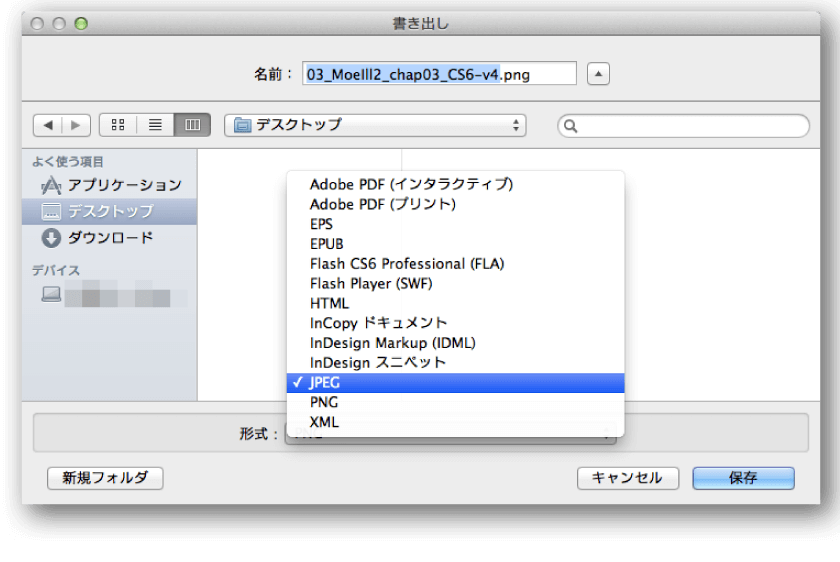Choose HTML format
This screenshot has height=562, width=840.
click(x=456, y=303)
